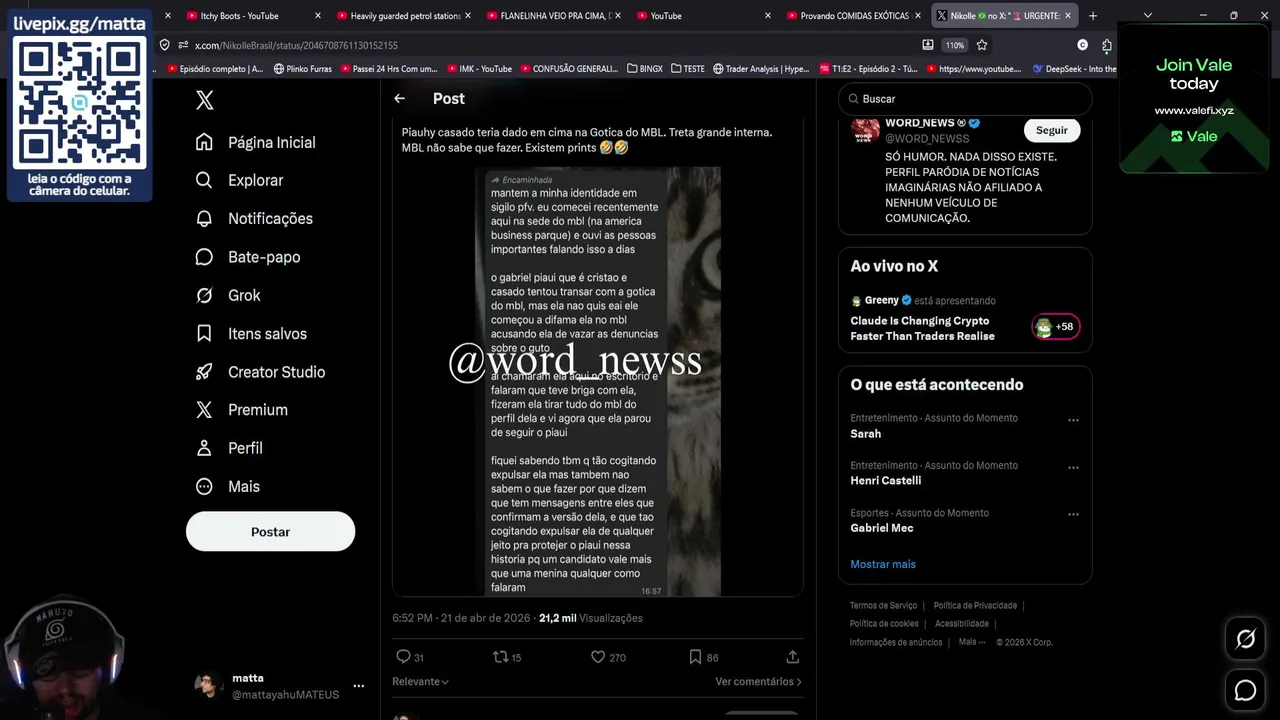Image resolution: width=1280 pixels, height=720 pixels.
Task: Open floating chat messages button
Action: pos(1245,690)
